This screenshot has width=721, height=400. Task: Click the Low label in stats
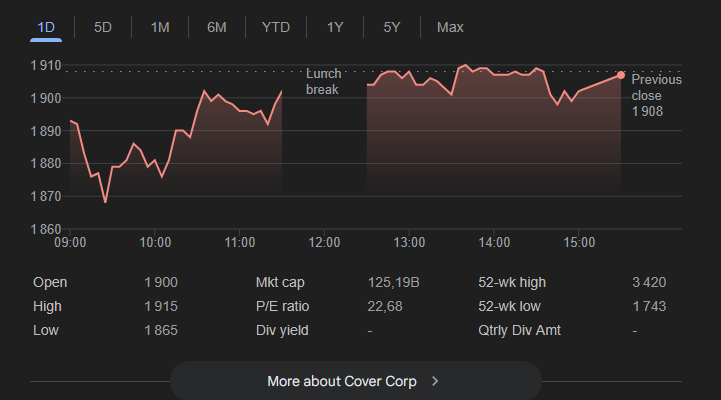46,330
